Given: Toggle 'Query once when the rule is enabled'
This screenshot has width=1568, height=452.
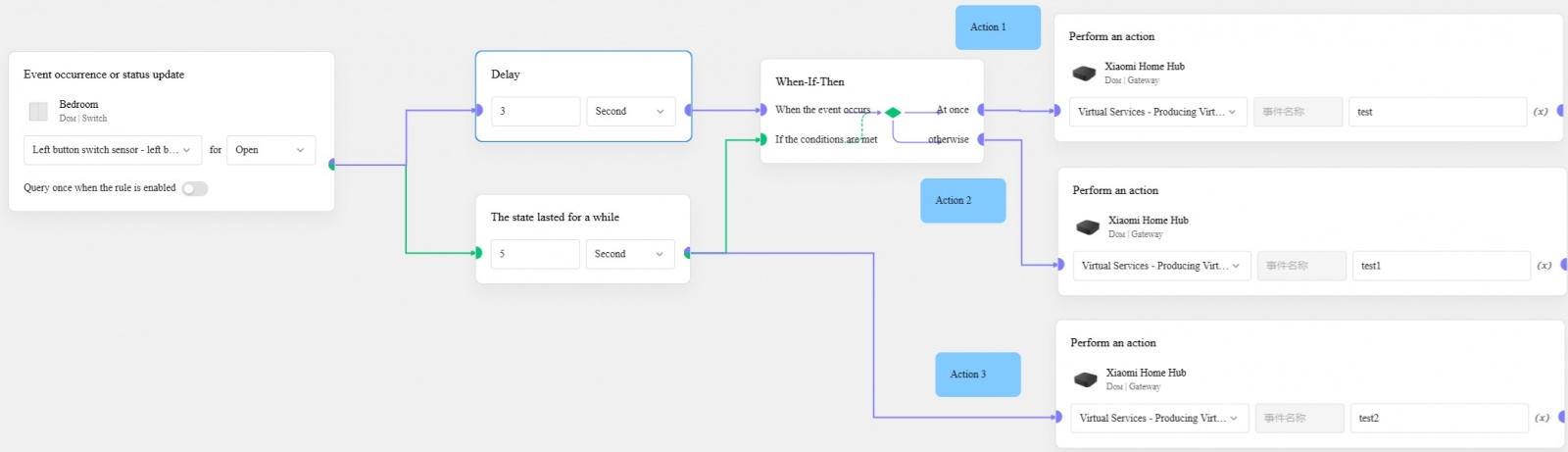Looking at the screenshot, I should (x=195, y=188).
